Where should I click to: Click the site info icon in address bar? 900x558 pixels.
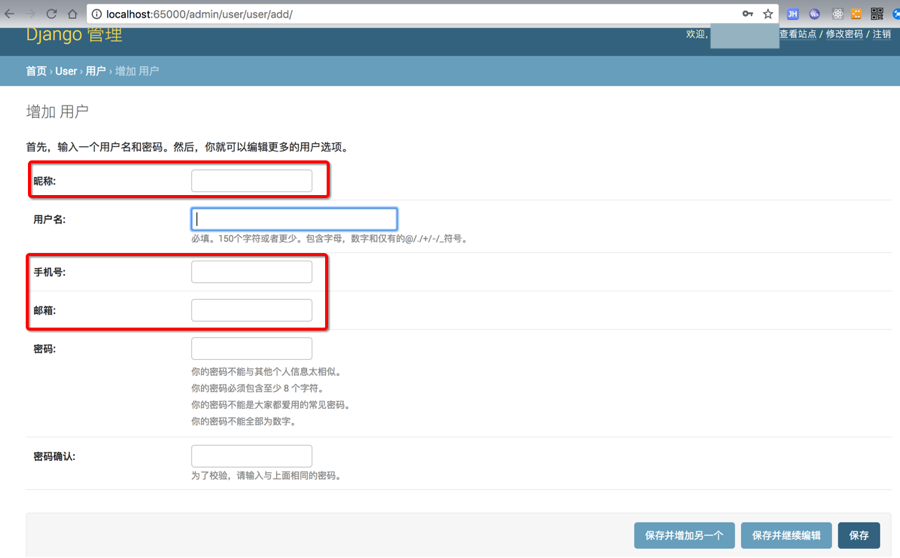click(x=97, y=14)
